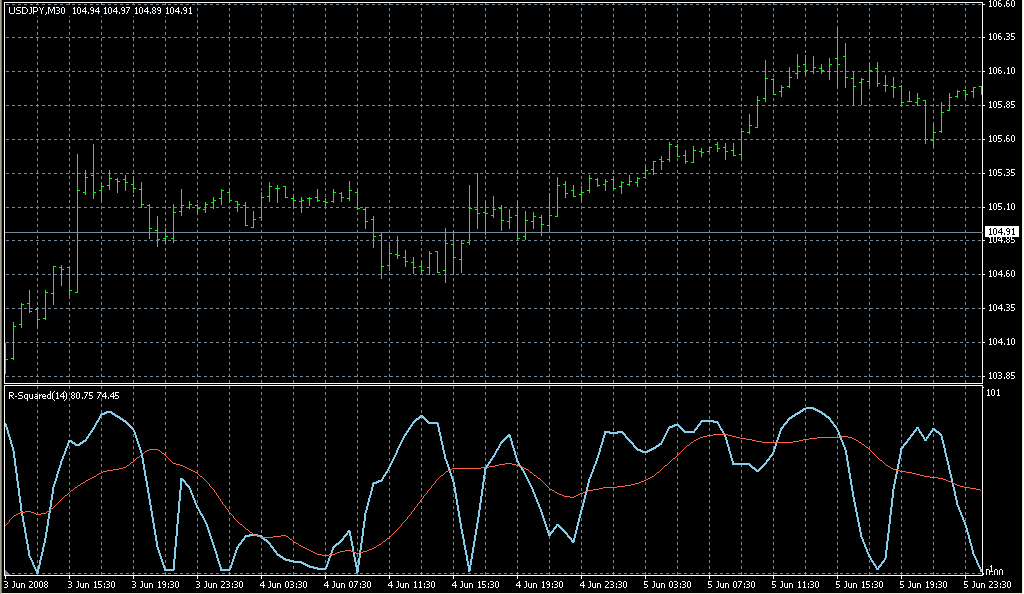1024x594 pixels.
Task: Click the 4 Jun 07:30 time label
Action: 347,585
